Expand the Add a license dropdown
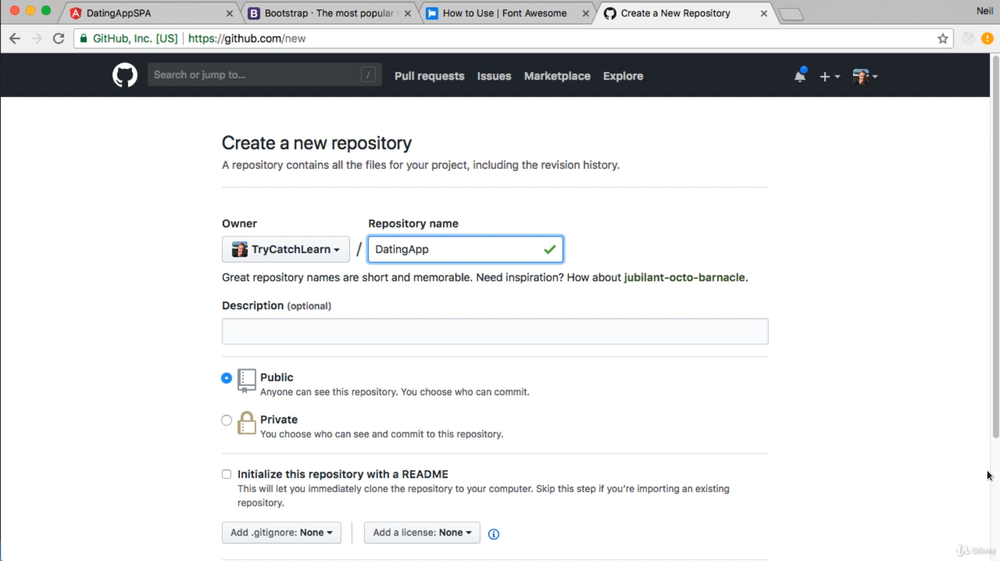Screen dimensions: 1000x561 tap(421, 533)
